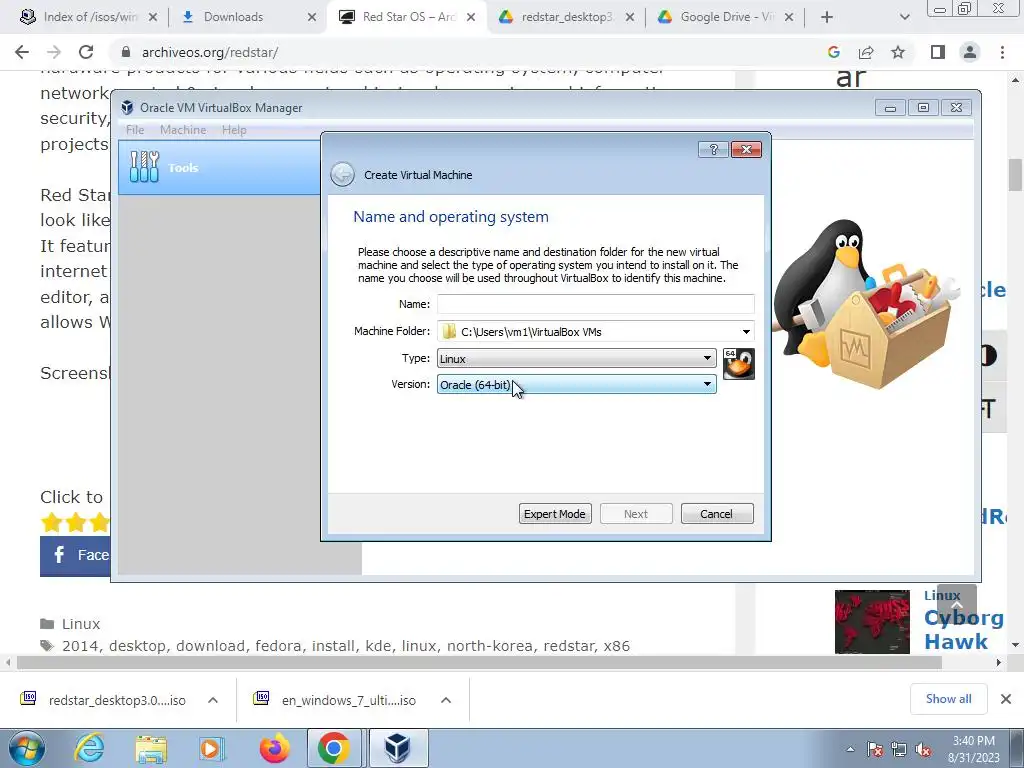Image resolution: width=1024 pixels, height=768 pixels.
Task: Click the page's vertical scrollbar thumb
Action: click(x=1015, y=175)
